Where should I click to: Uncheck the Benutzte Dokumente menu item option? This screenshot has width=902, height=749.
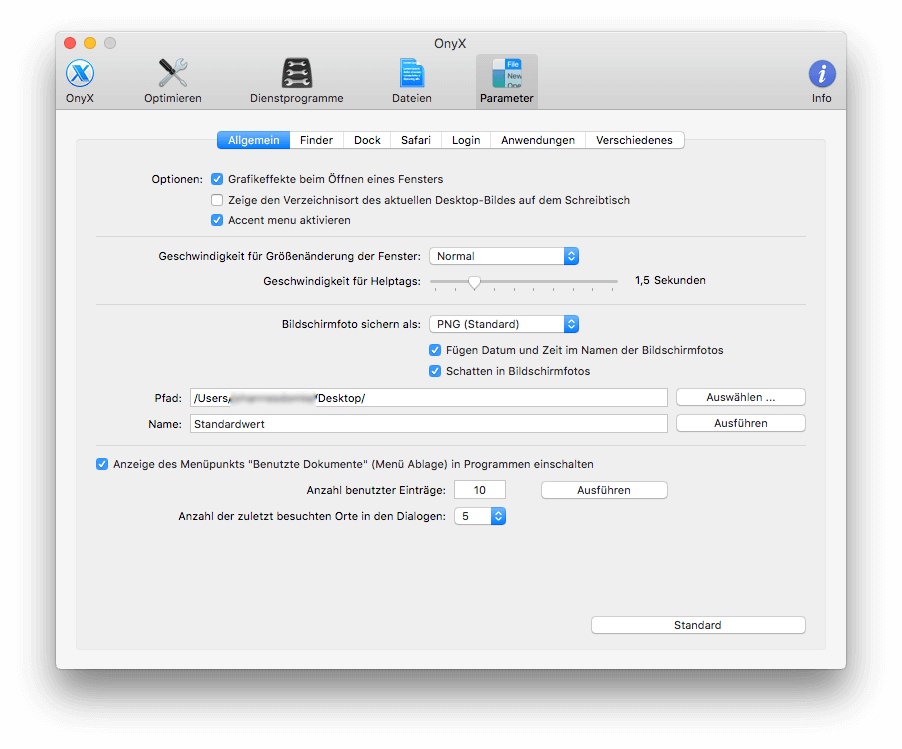(x=102, y=464)
